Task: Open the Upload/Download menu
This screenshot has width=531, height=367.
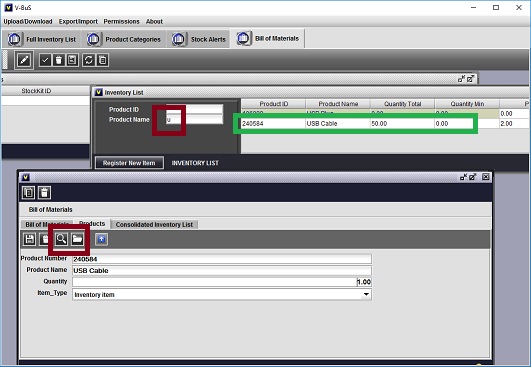Action: tap(28, 21)
